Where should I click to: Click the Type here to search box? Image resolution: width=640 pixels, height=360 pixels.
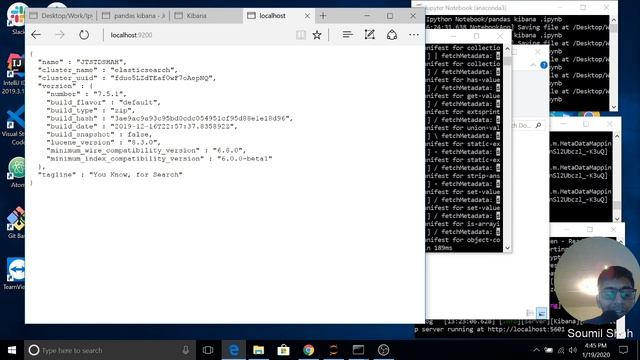109,350
